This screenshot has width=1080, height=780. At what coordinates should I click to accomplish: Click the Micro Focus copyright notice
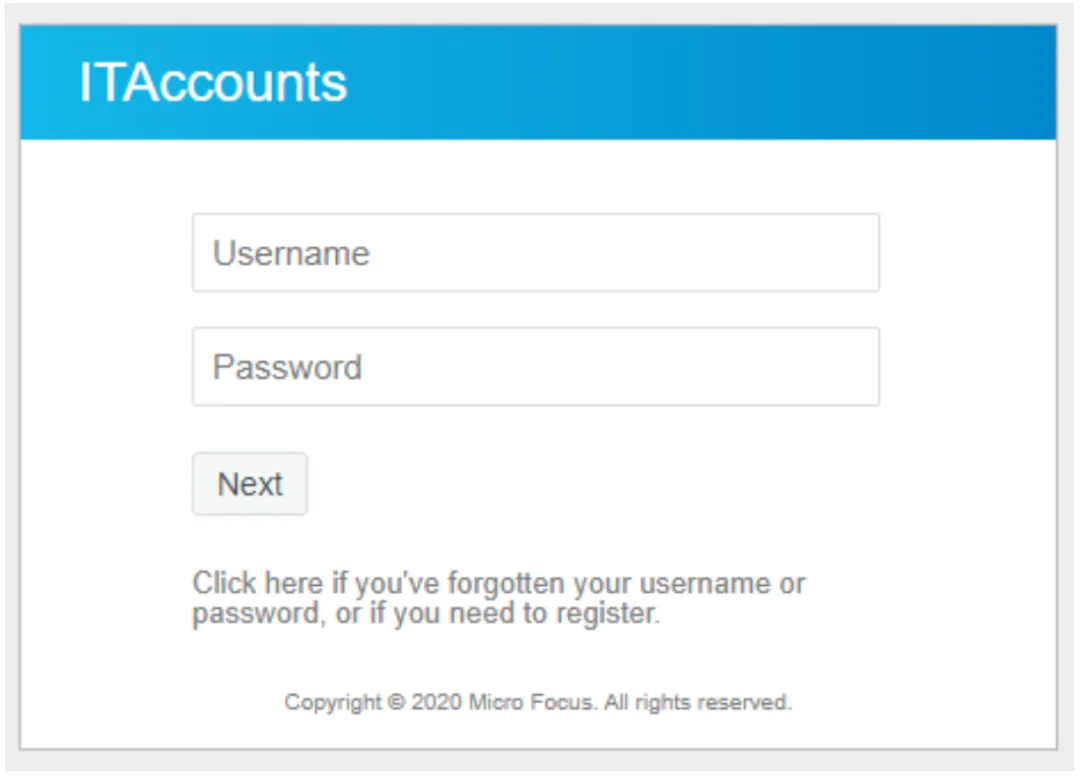[538, 702]
